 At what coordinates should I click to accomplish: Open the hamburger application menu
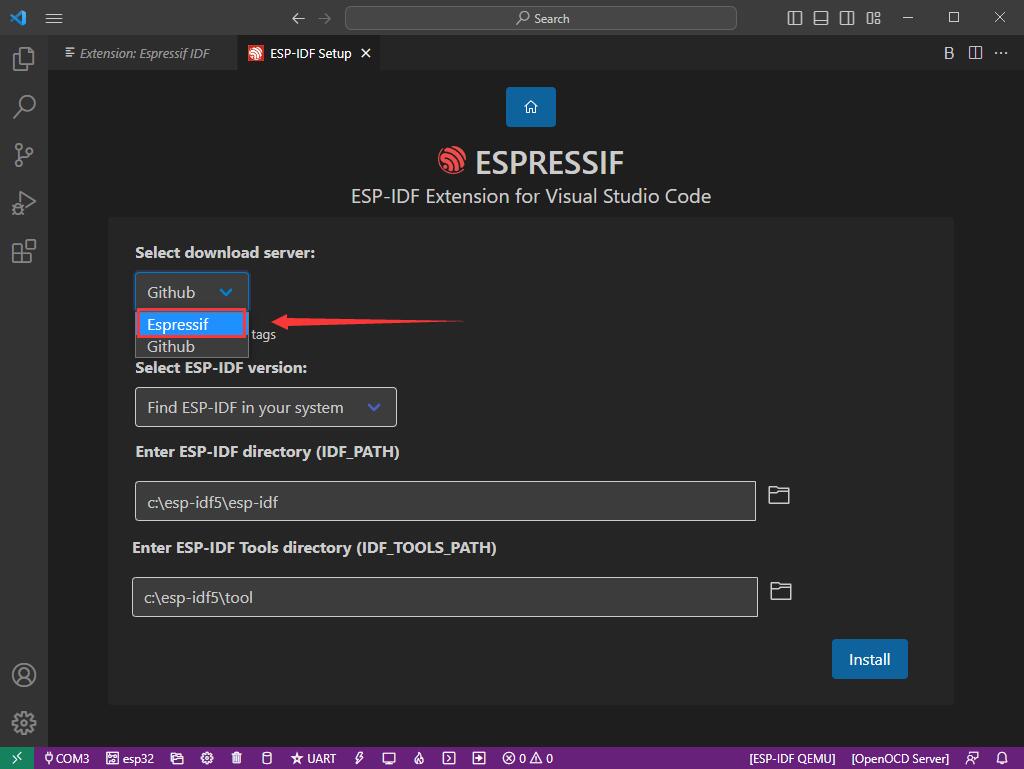coord(54,18)
